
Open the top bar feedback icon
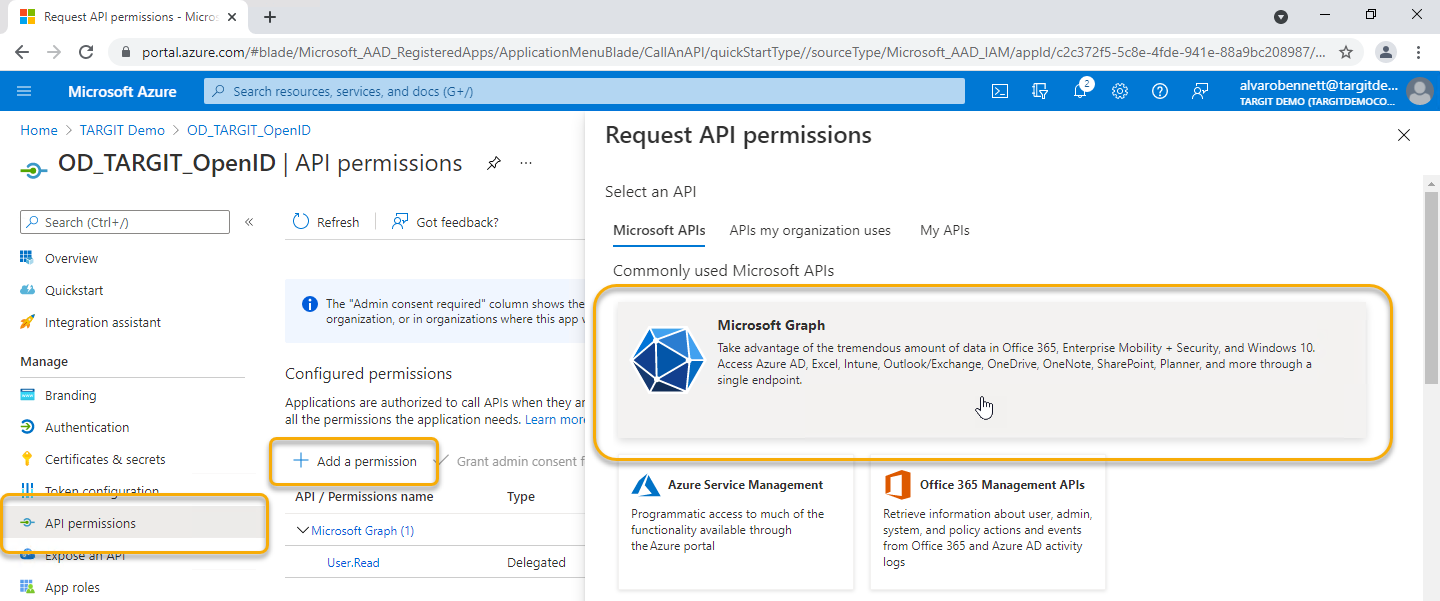coord(1200,91)
